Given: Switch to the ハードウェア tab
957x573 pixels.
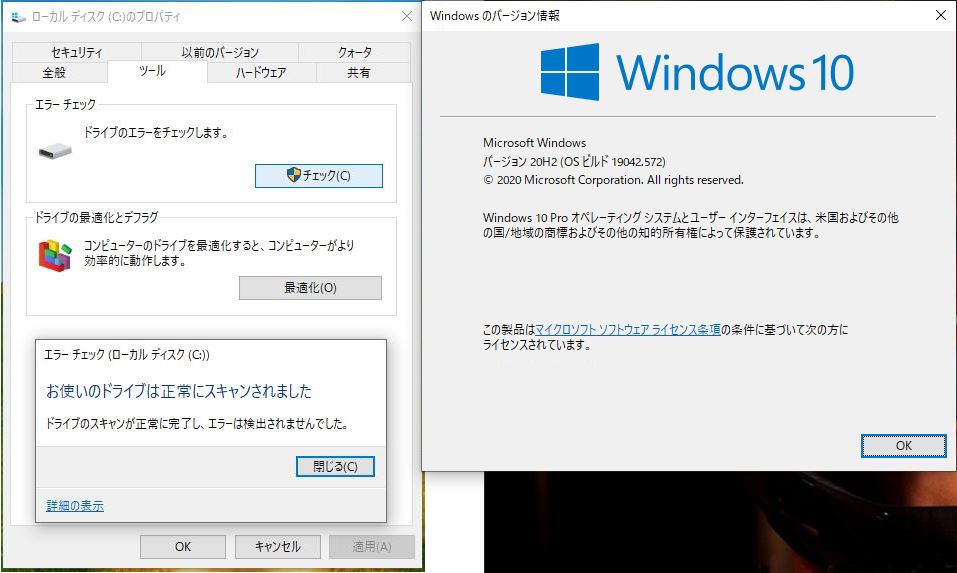Looking at the screenshot, I should click(x=261, y=73).
